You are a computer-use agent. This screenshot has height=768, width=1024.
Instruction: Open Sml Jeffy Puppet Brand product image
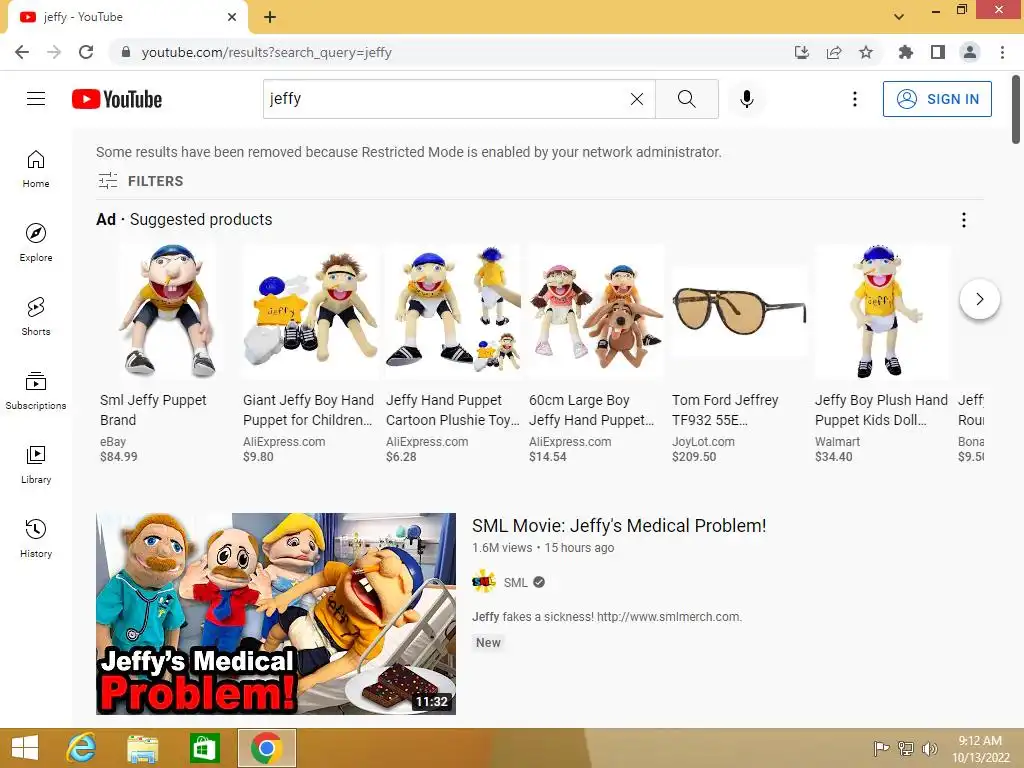[168, 312]
